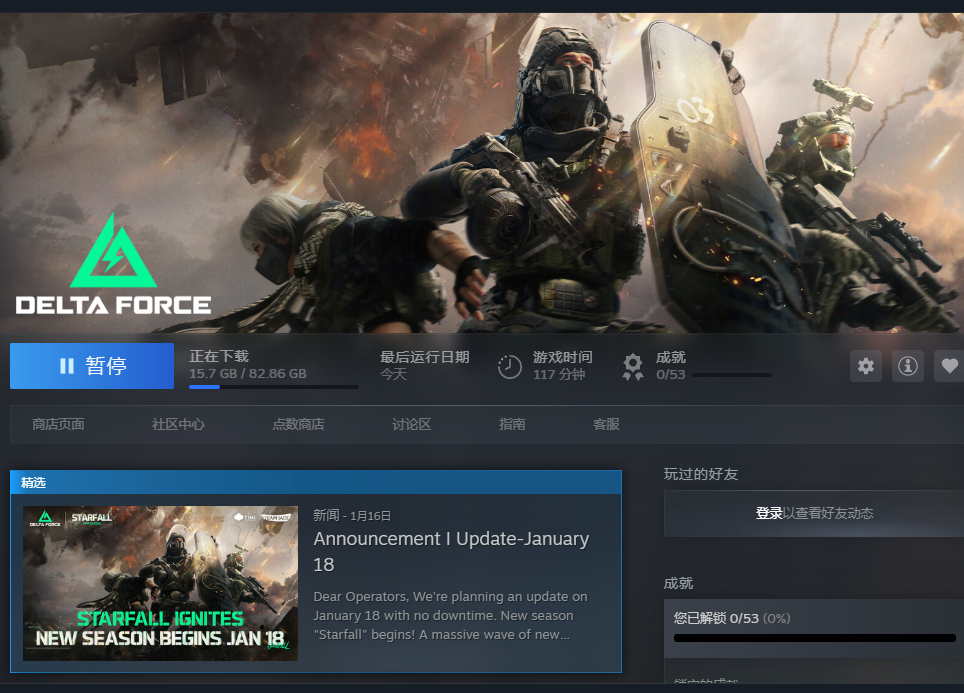
Task: Select the 客服 support tab
Action: 606,424
